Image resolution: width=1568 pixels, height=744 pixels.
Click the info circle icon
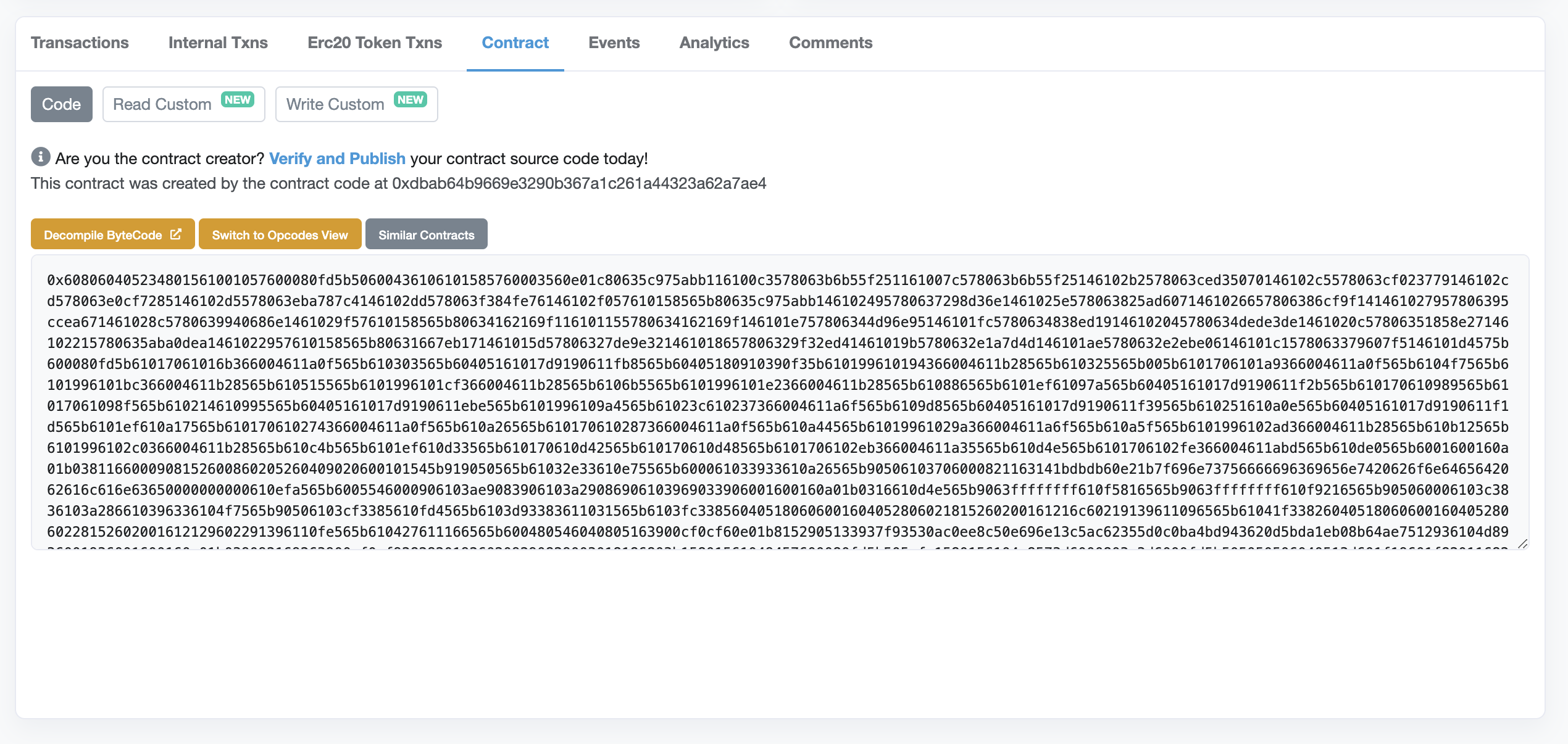tap(41, 157)
